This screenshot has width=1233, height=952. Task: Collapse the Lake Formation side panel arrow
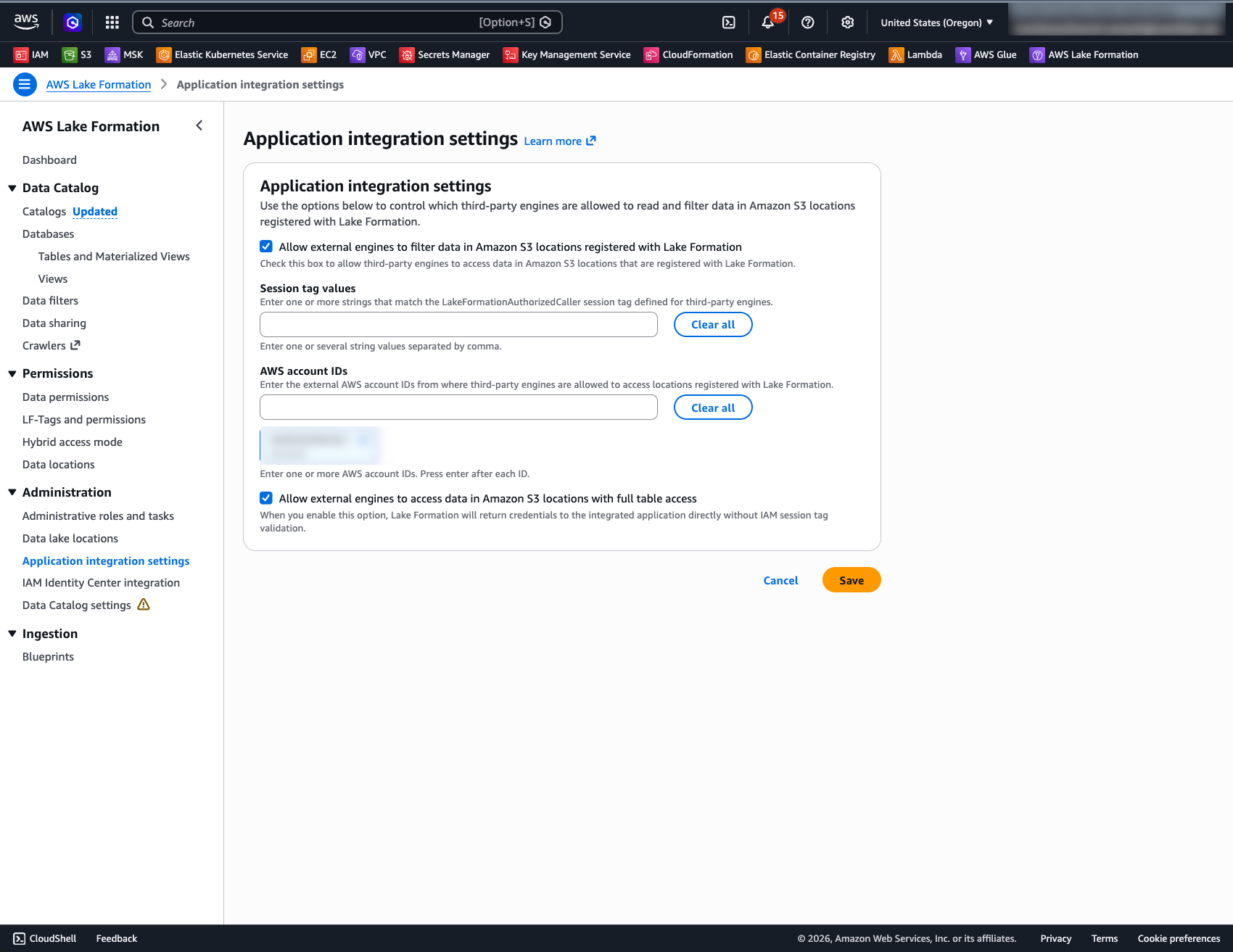tap(199, 125)
